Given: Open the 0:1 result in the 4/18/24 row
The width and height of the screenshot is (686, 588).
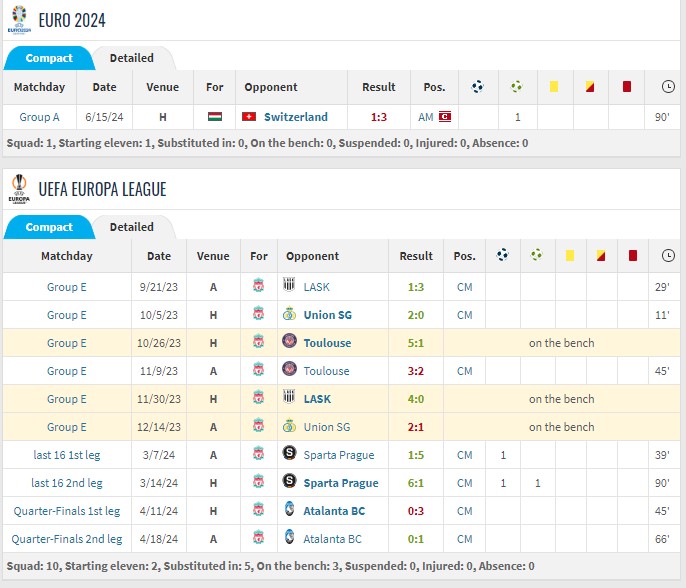Looking at the screenshot, I should point(416,539).
